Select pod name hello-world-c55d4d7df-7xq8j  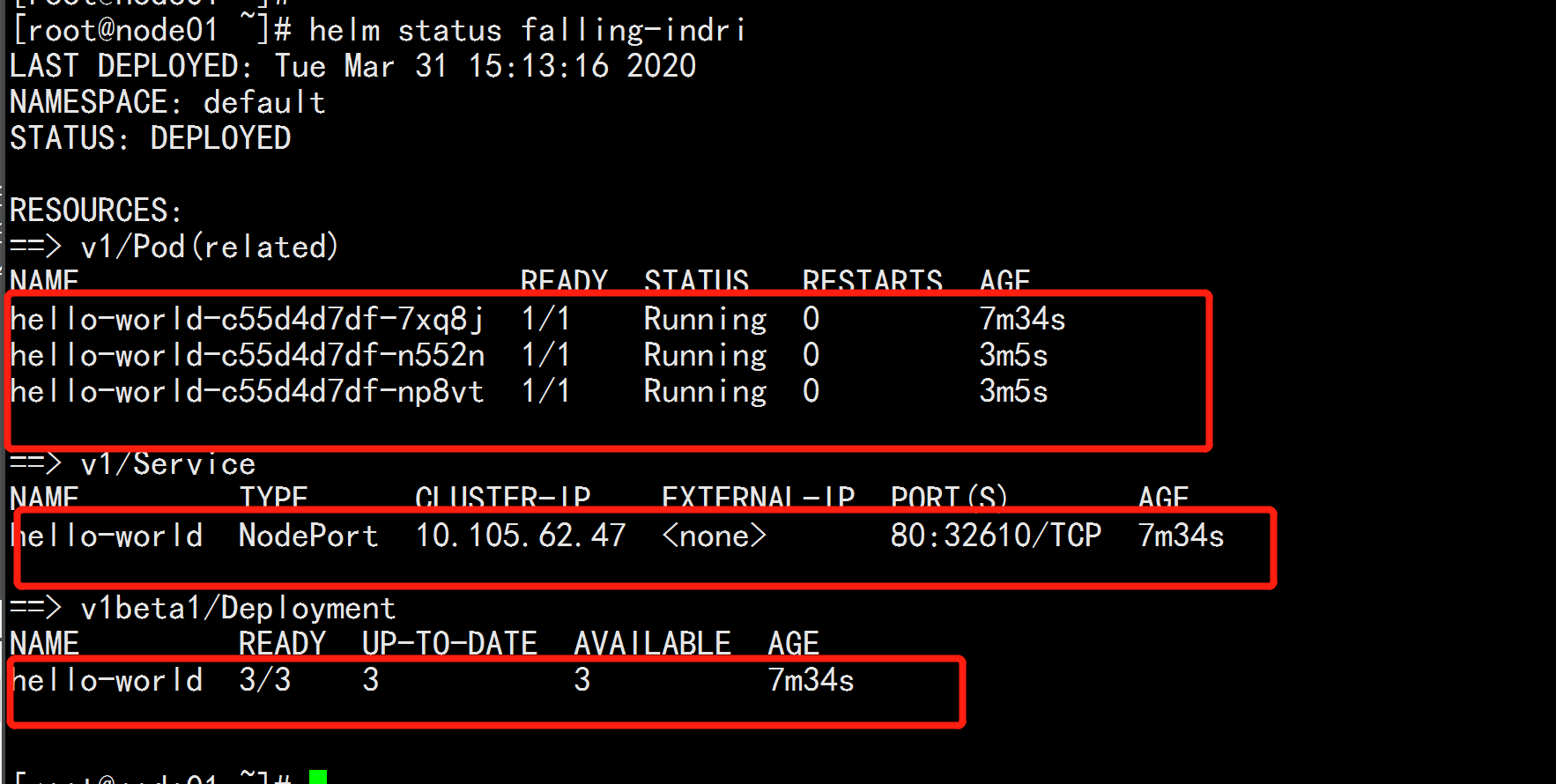[247, 319]
